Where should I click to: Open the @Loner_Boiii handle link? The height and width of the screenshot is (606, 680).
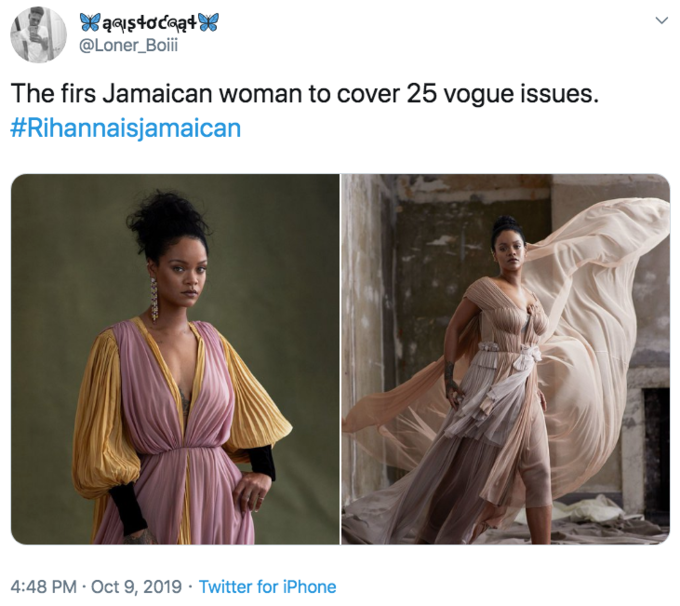point(128,46)
